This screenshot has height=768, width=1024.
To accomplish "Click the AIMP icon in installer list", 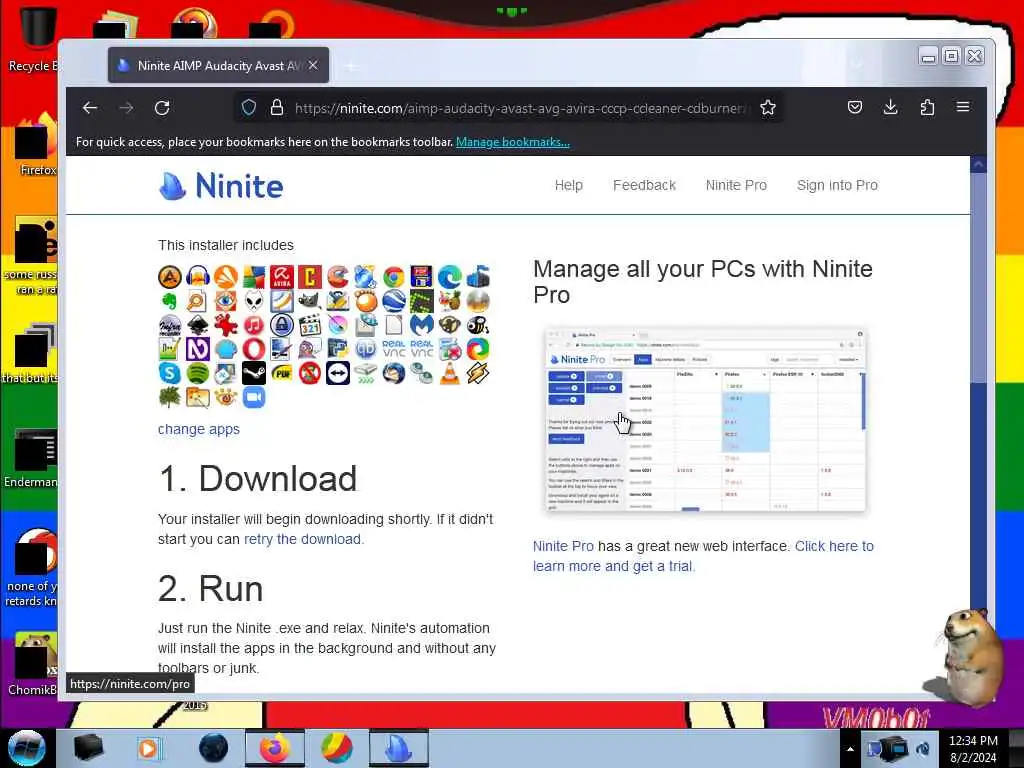I will coord(170,277).
